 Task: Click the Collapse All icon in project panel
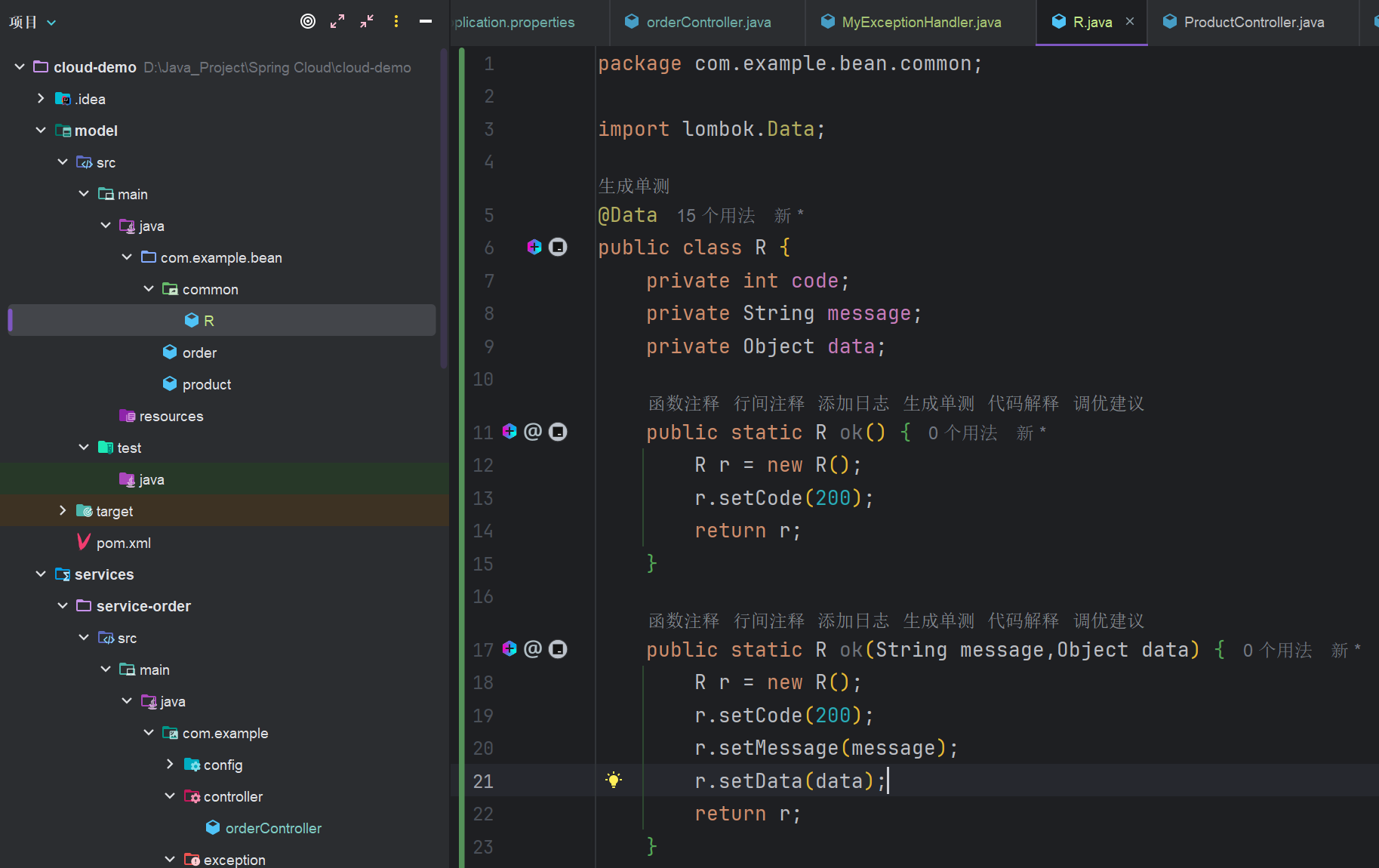coord(367,21)
